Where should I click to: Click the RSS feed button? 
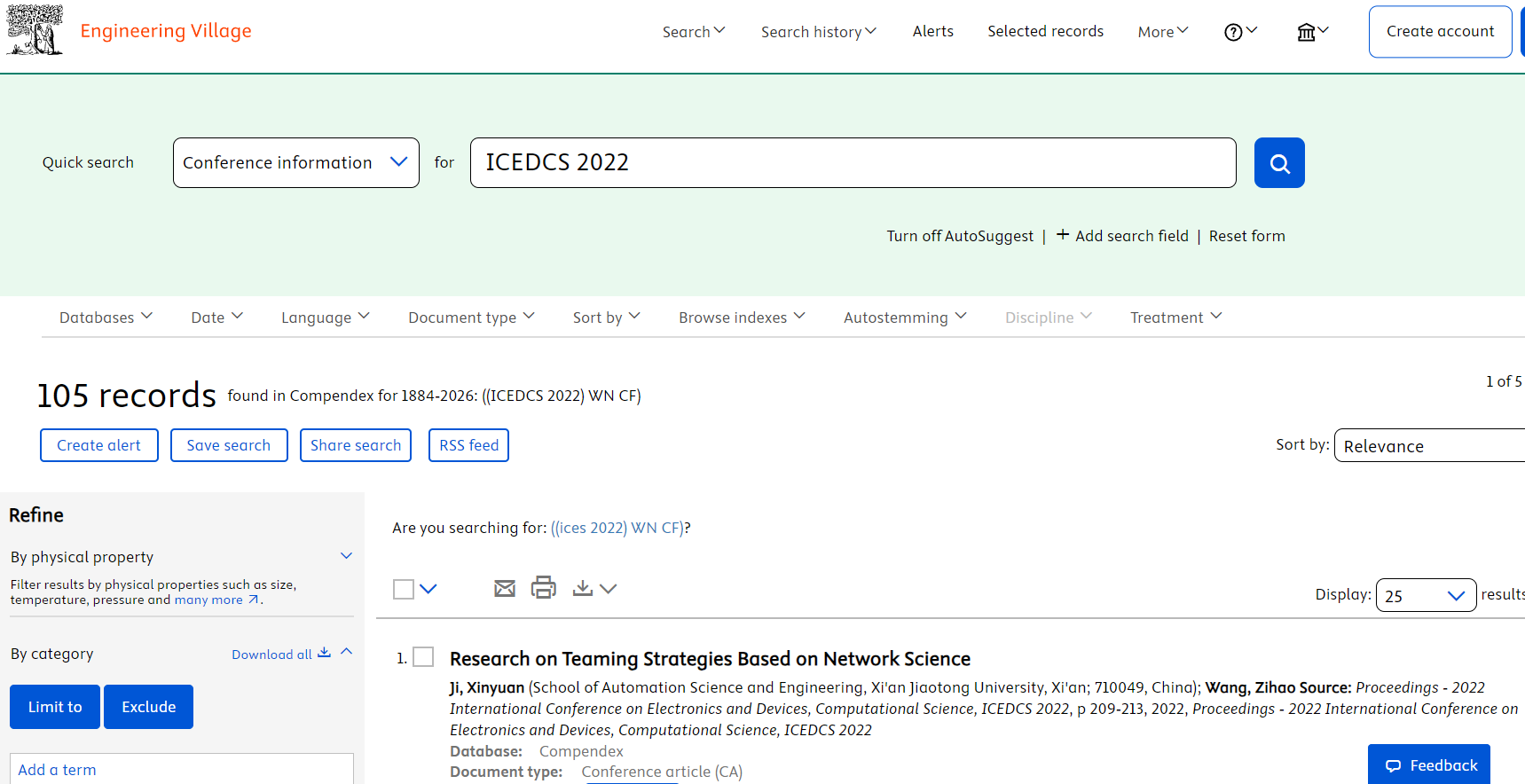(468, 445)
